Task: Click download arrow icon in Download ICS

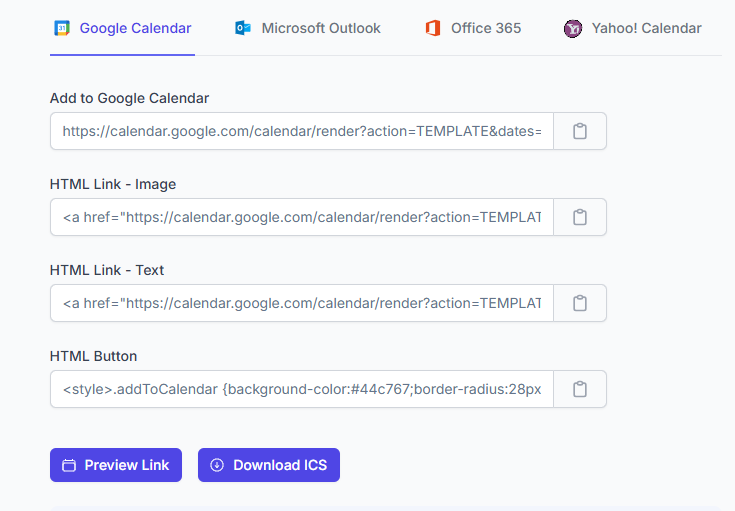Action: coord(217,465)
